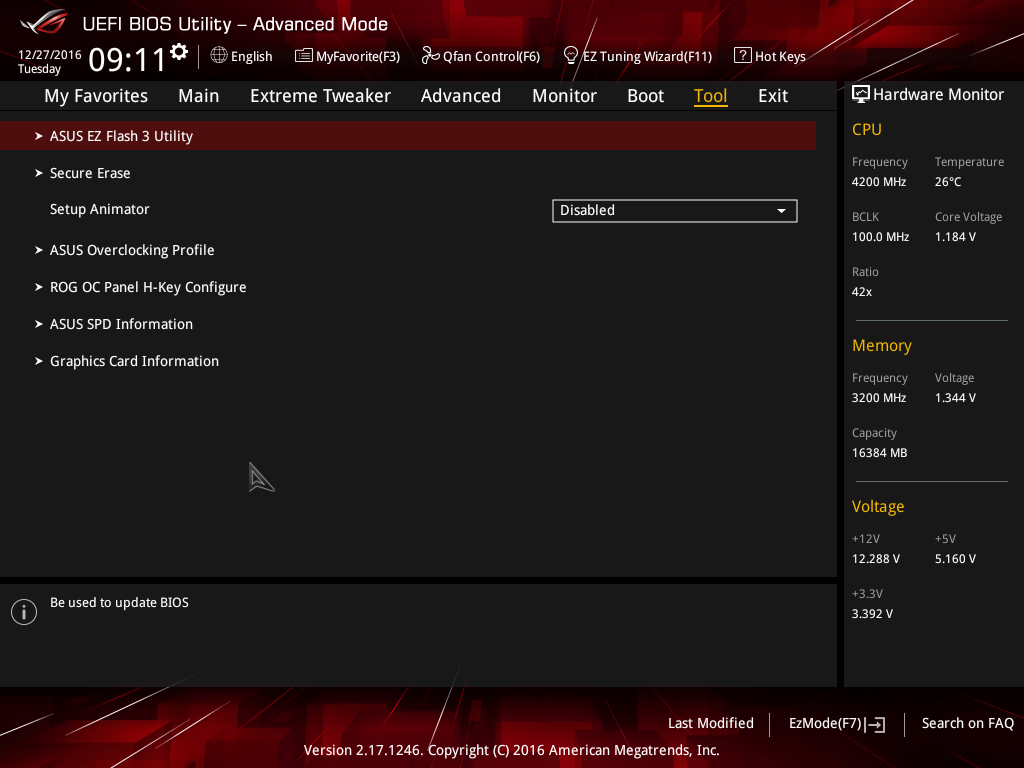1024x768 pixels.
Task: Open ASUS SPD Information
Action: pyautogui.click(x=121, y=324)
